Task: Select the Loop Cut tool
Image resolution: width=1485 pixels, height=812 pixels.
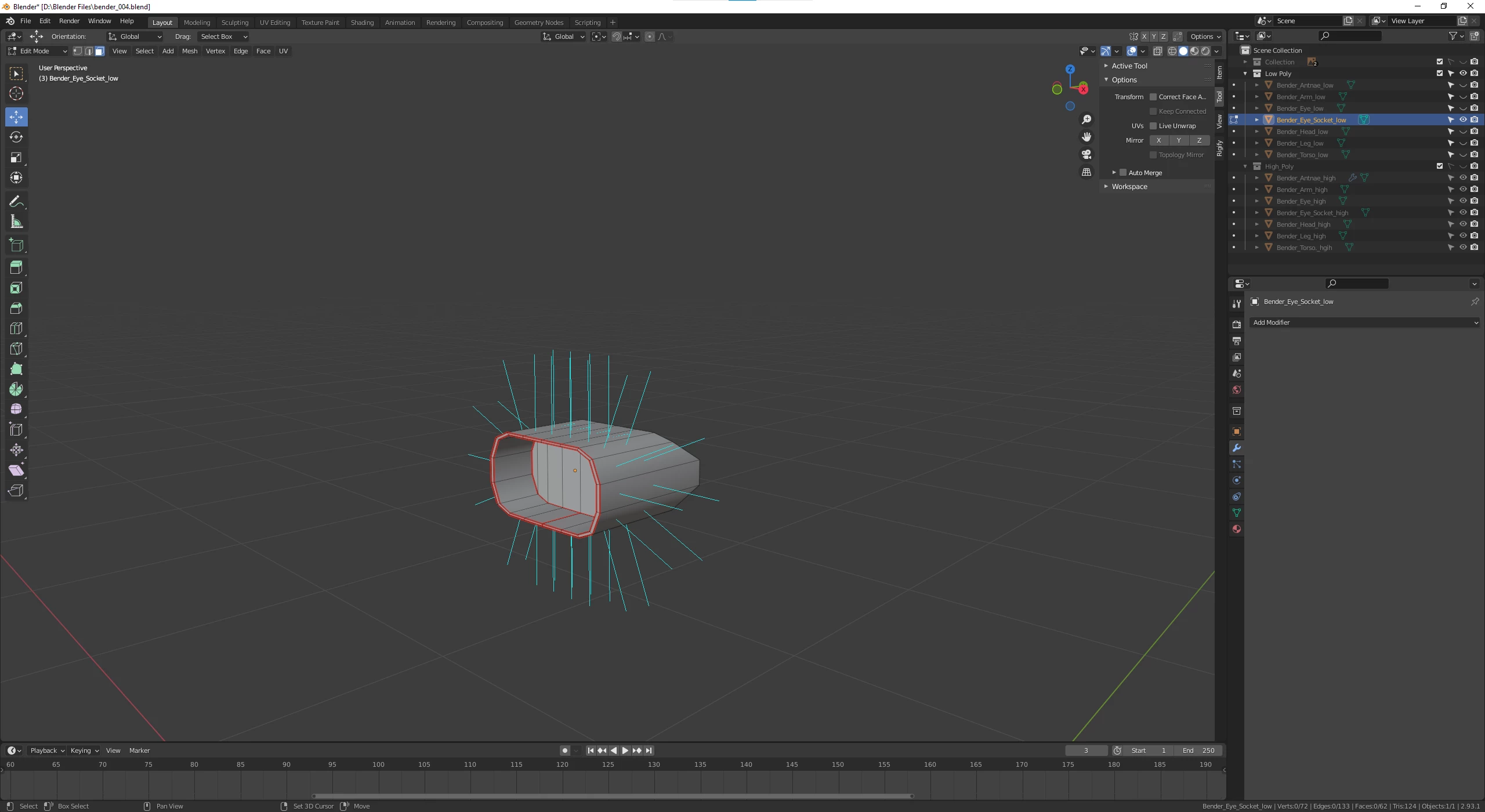Action: 16,328
